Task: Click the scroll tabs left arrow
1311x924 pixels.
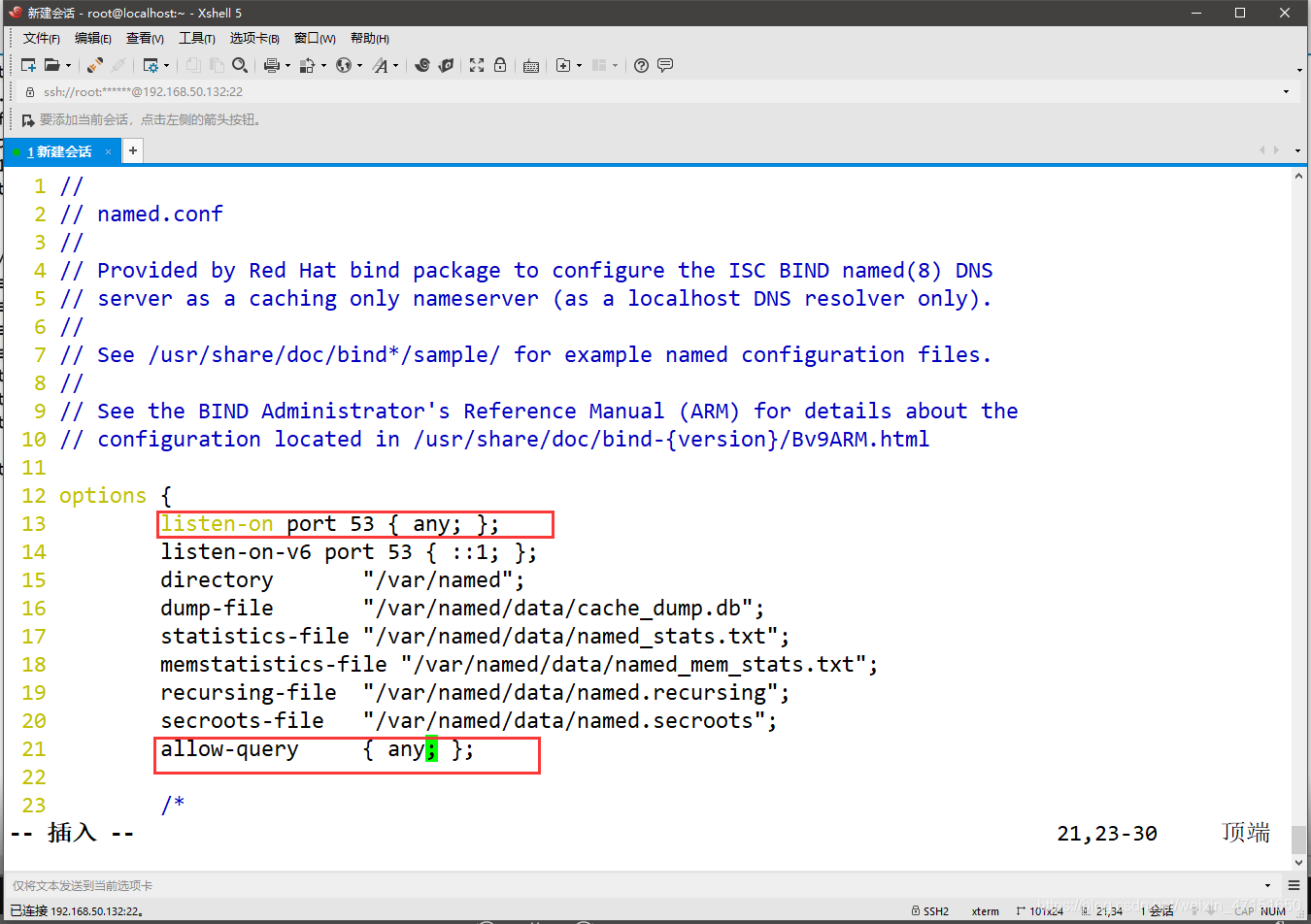Action: tap(1262, 150)
